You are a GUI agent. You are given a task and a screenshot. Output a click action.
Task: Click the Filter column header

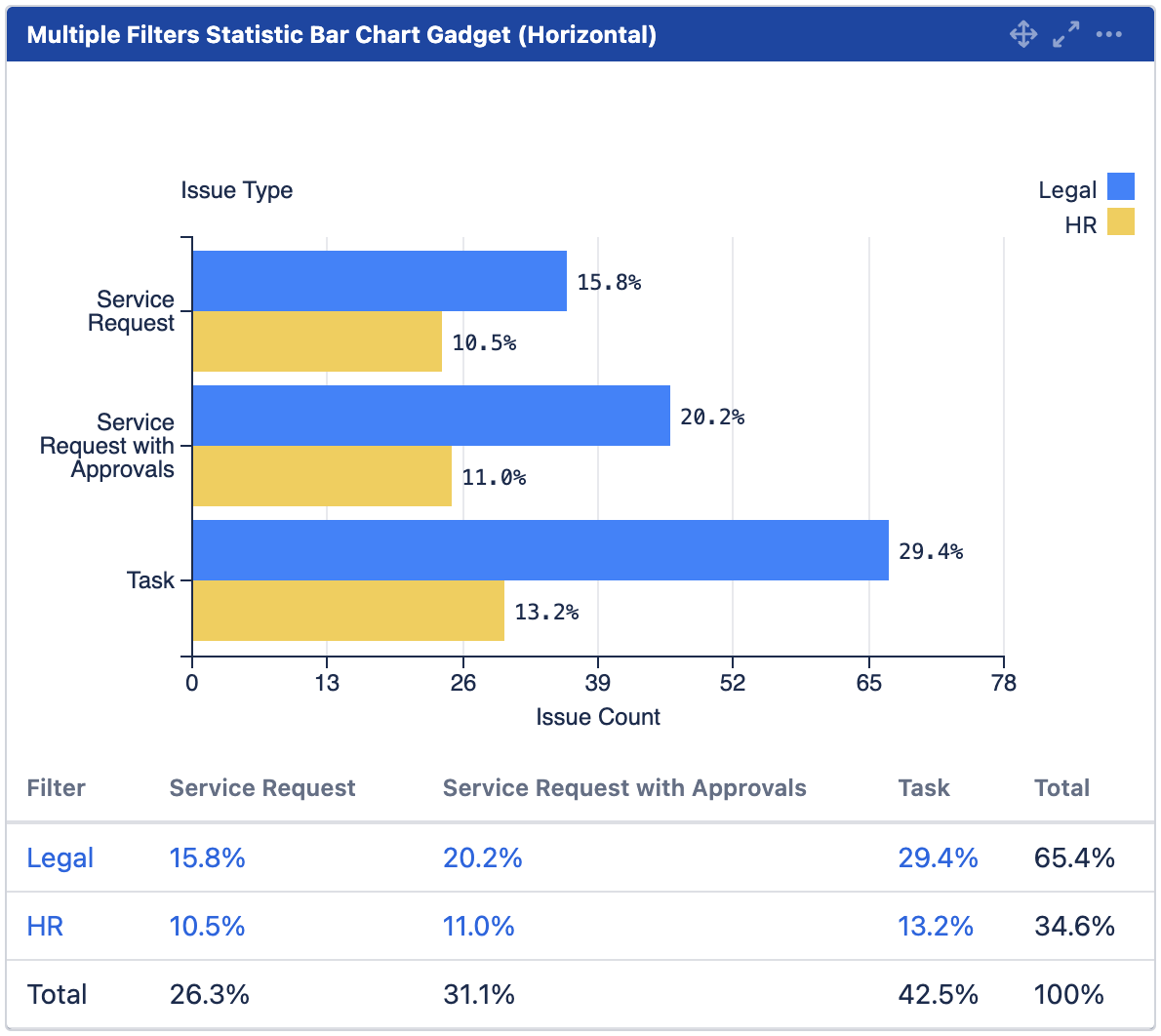pyautogui.click(x=57, y=788)
